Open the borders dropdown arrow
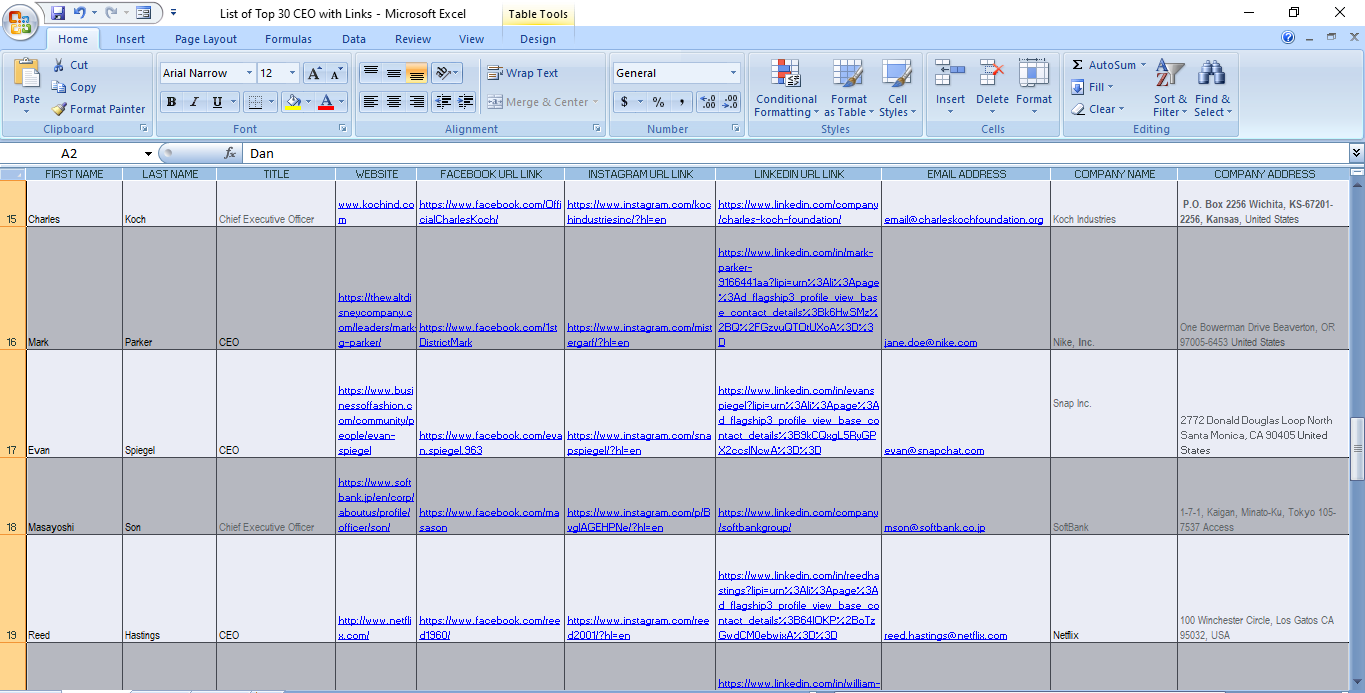Viewport: 1365px width, 693px height. tap(272, 102)
